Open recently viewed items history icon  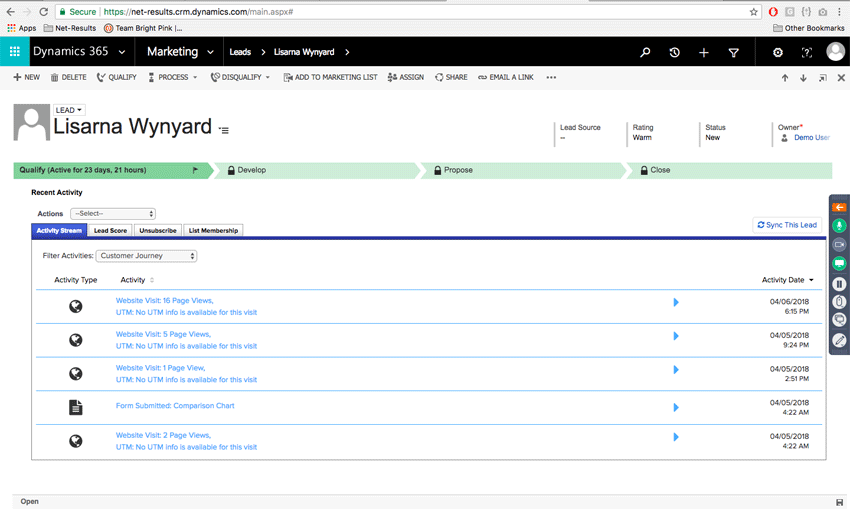coord(674,52)
